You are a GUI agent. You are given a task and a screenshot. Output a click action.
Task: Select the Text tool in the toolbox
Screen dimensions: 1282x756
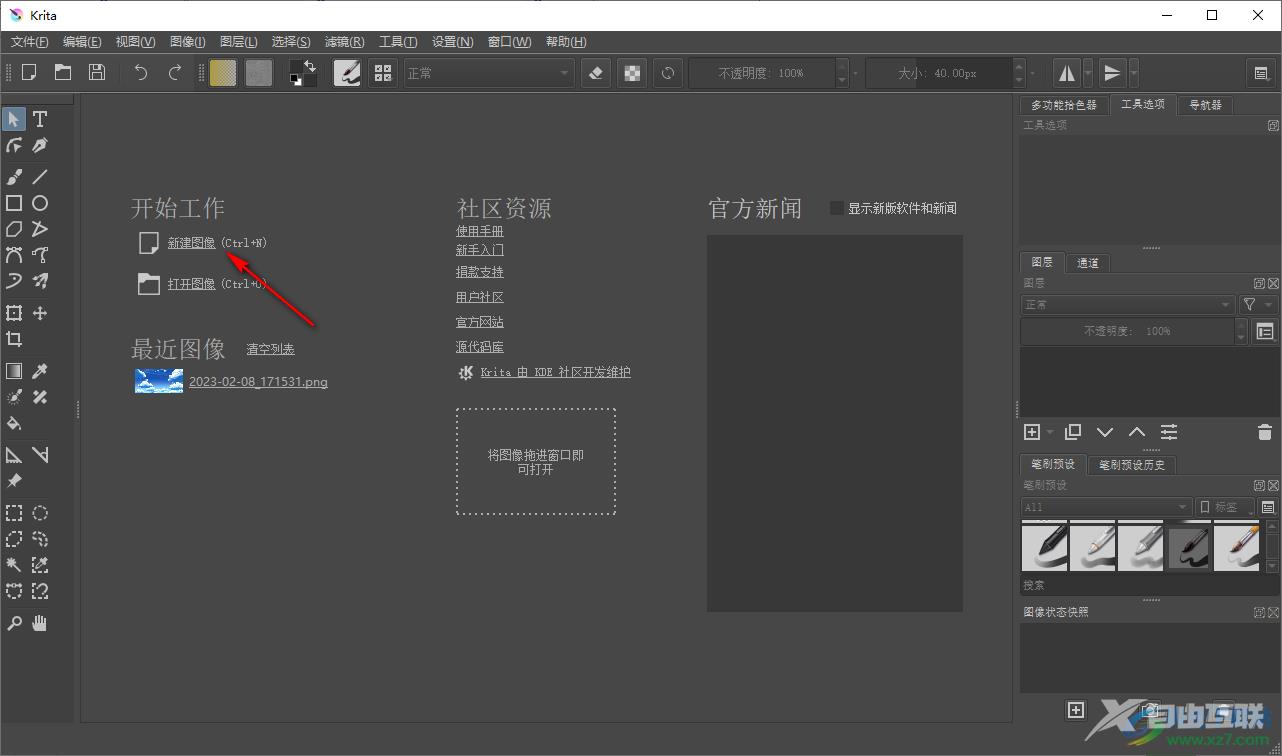40,119
